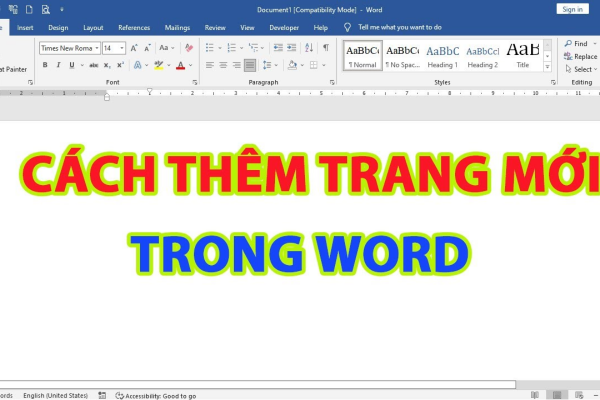Open the Design tab
This screenshot has height=400, width=600.
tap(58, 28)
